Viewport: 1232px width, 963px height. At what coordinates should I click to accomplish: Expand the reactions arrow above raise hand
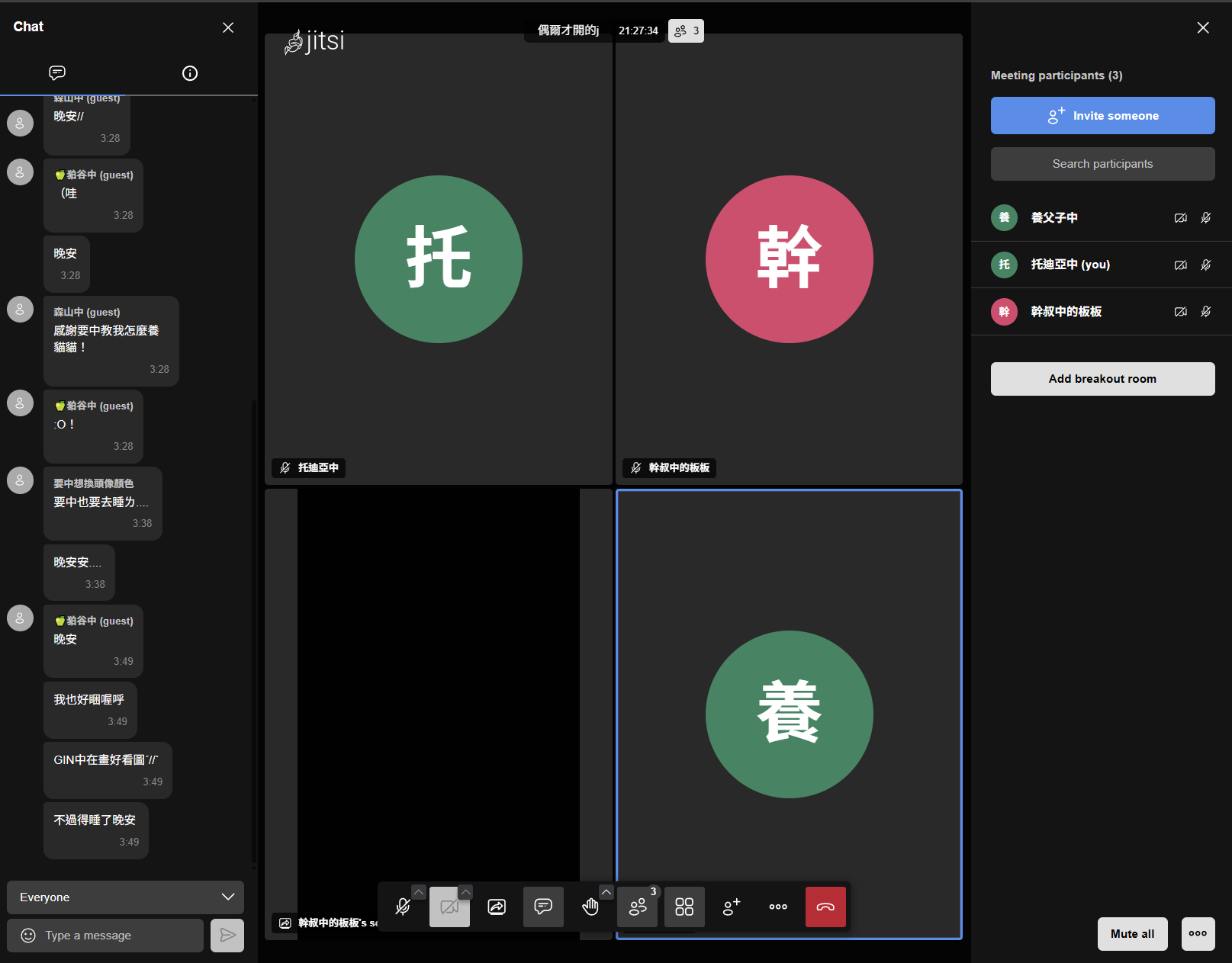(606, 892)
